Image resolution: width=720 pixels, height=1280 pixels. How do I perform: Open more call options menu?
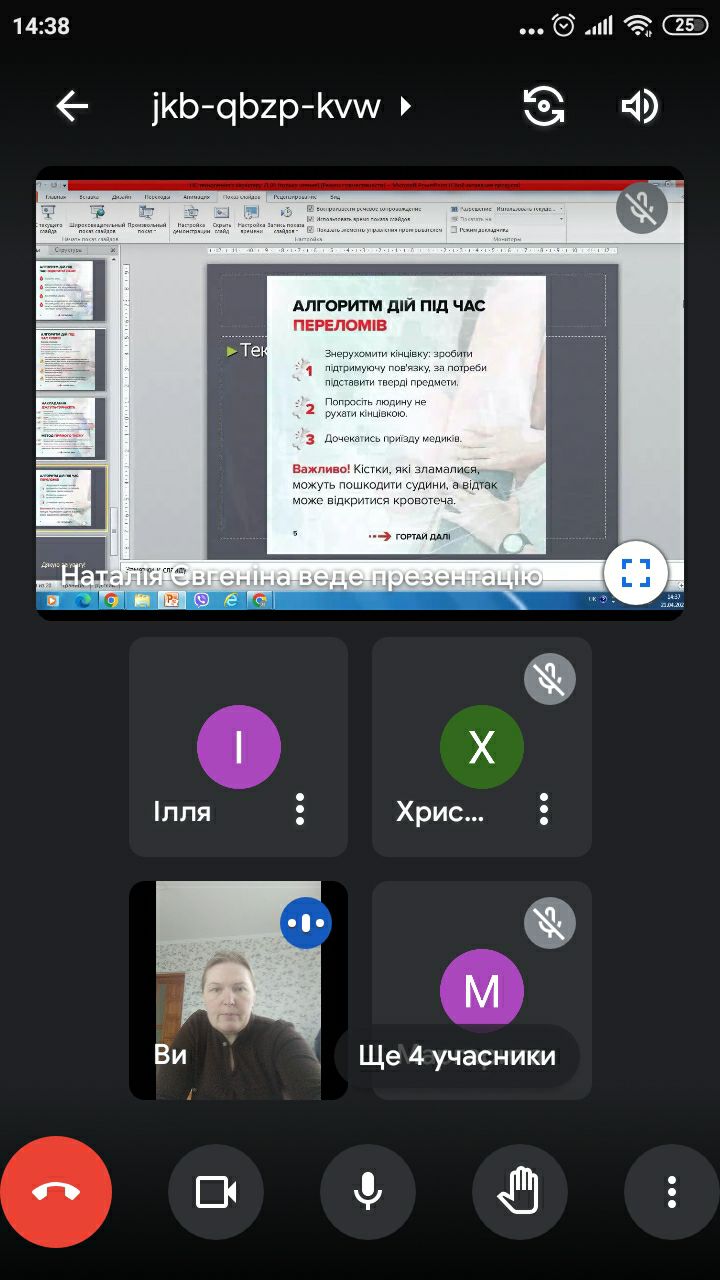(x=672, y=1192)
